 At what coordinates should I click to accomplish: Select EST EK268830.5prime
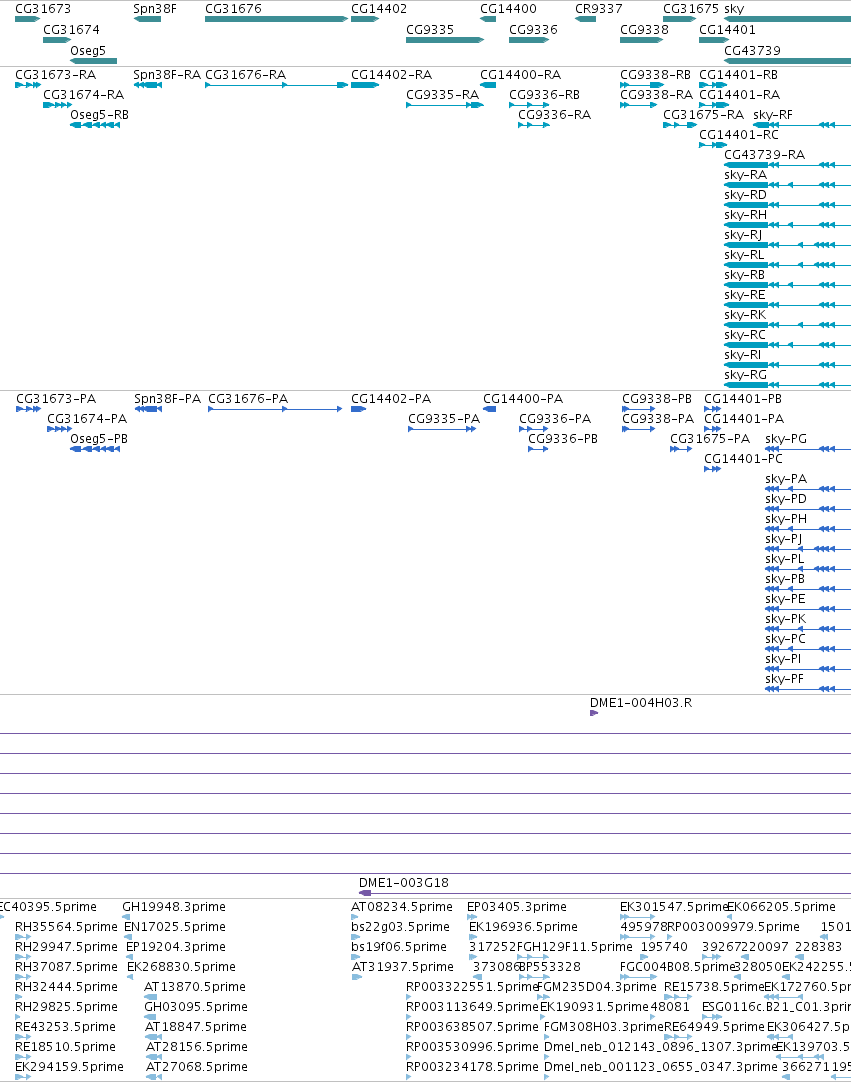click(182, 967)
